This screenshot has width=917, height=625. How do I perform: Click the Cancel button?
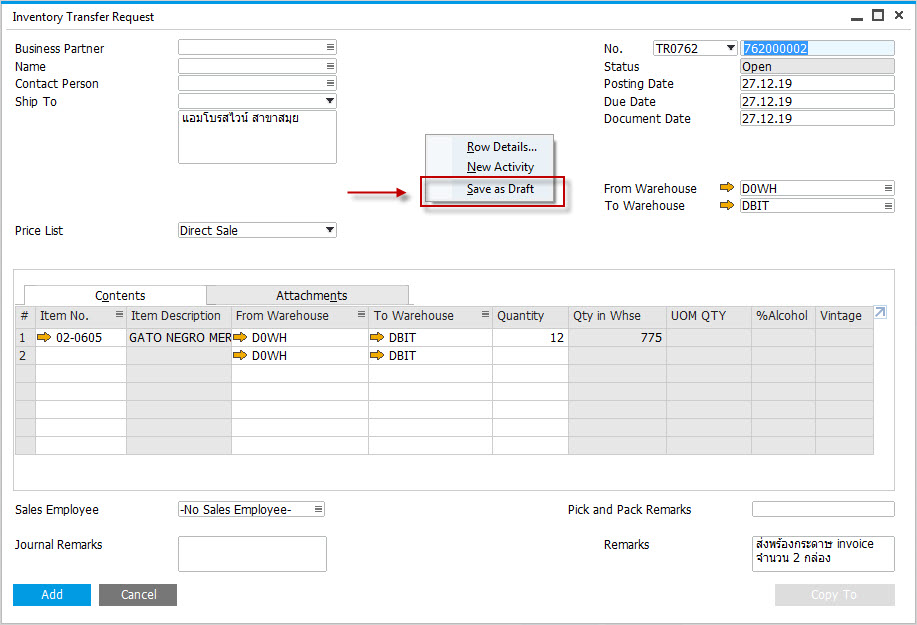(138, 595)
